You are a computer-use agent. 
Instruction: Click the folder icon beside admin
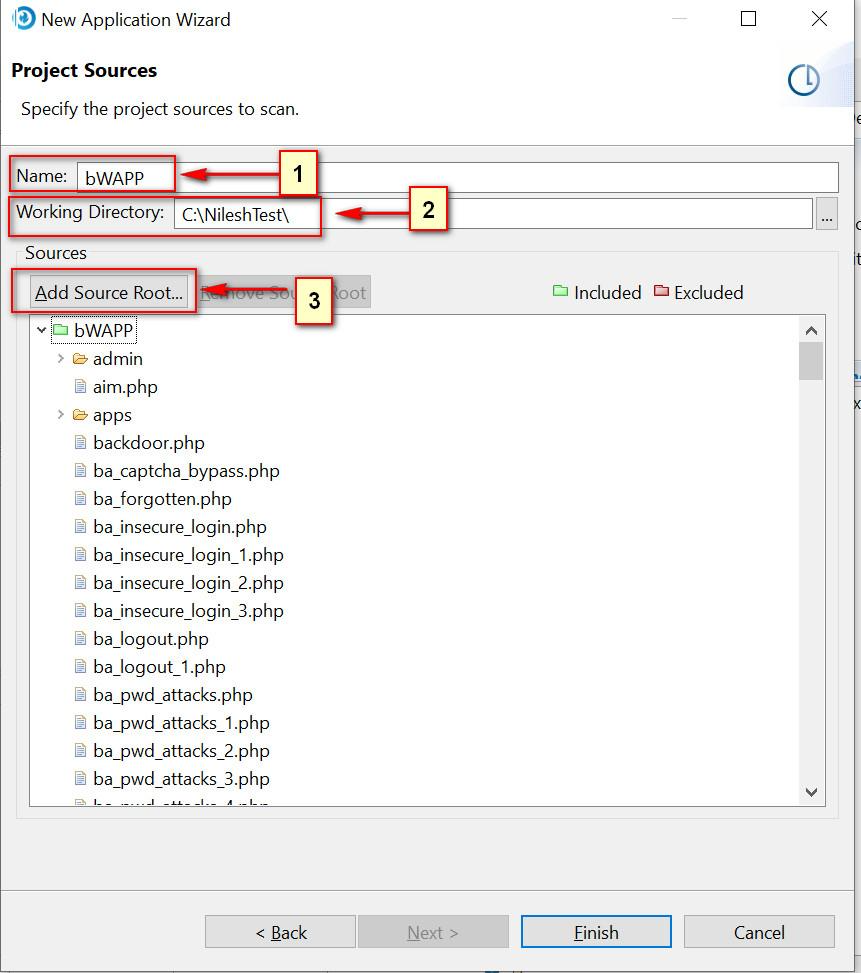tap(82, 358)
